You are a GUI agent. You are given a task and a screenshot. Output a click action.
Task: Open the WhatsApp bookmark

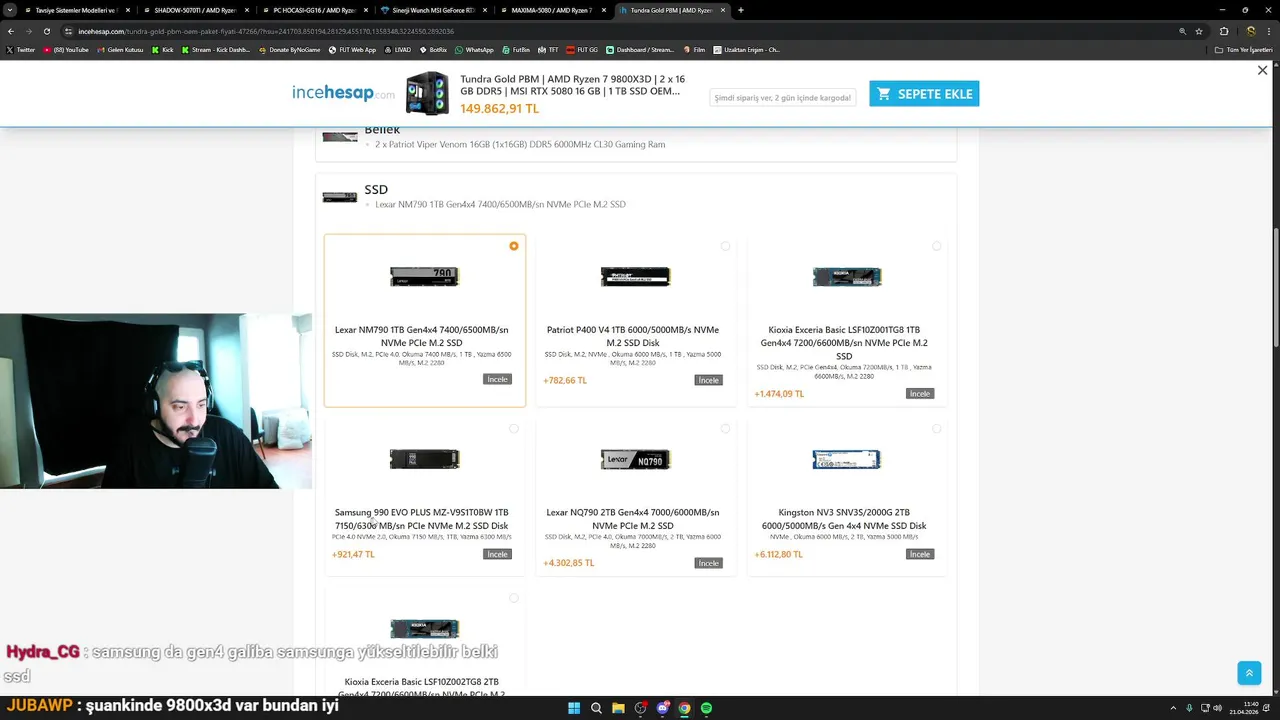(474, 49)
